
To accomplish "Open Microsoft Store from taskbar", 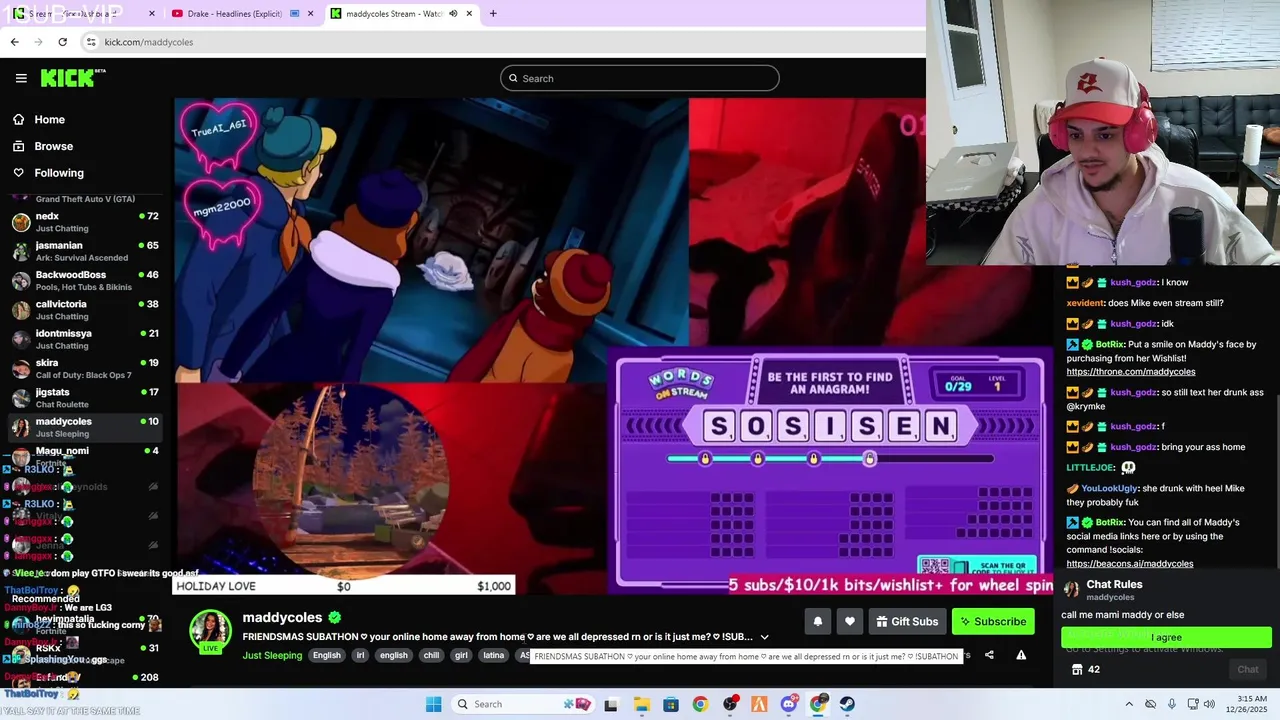I will point(671,704).
